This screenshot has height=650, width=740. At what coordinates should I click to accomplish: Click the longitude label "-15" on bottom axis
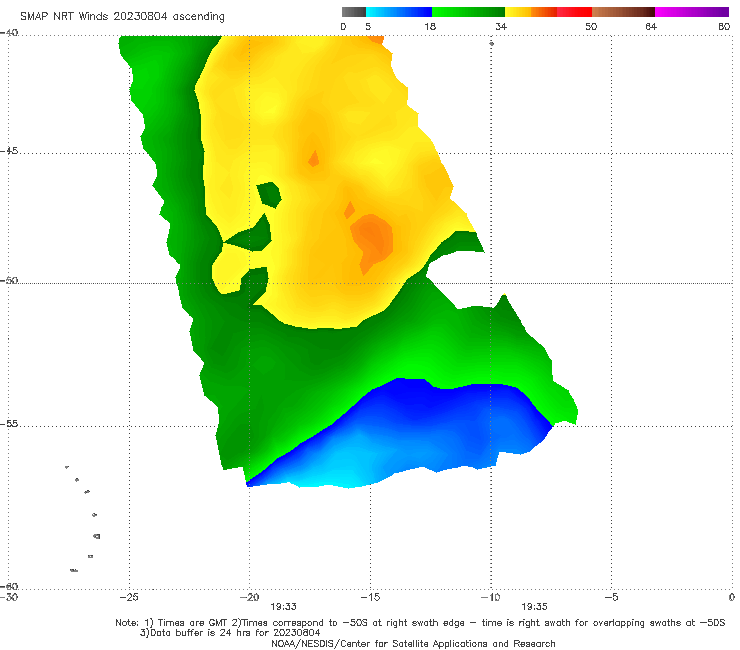[x=370, y=597]
